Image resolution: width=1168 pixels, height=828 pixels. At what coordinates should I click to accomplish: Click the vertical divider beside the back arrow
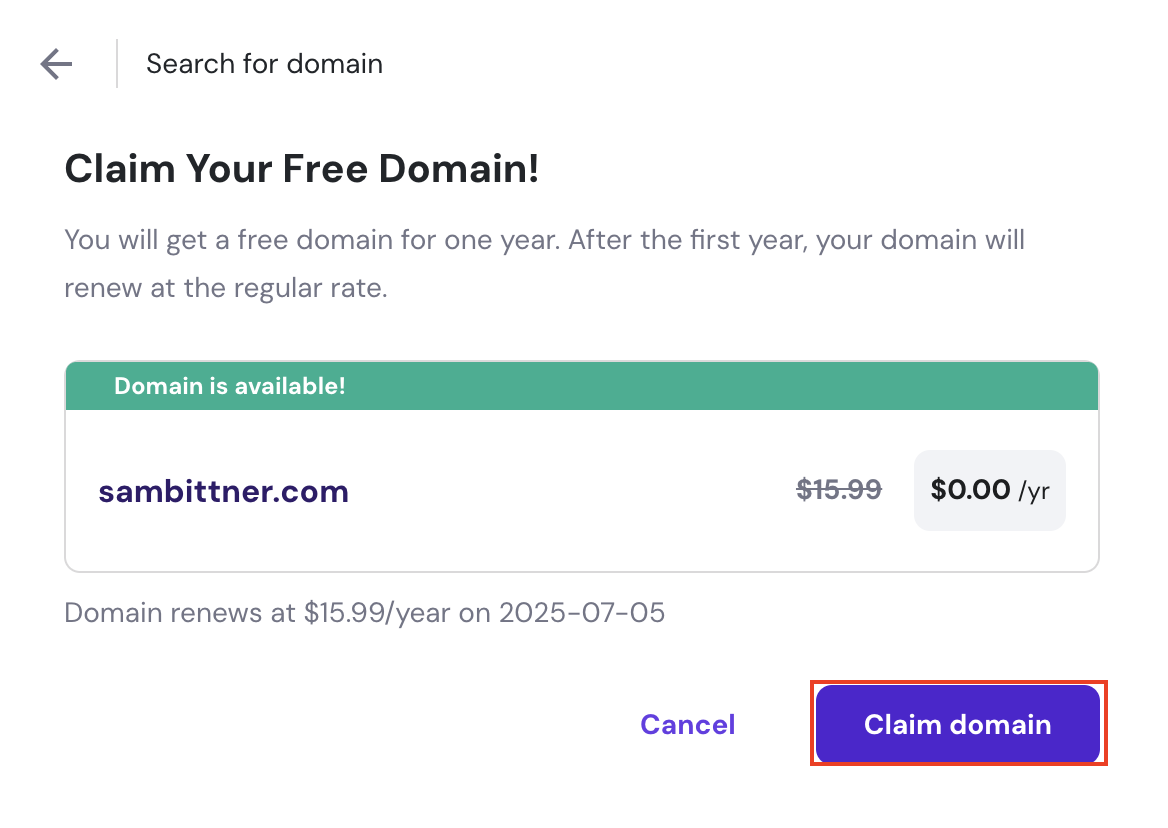[x=117, y=64]
